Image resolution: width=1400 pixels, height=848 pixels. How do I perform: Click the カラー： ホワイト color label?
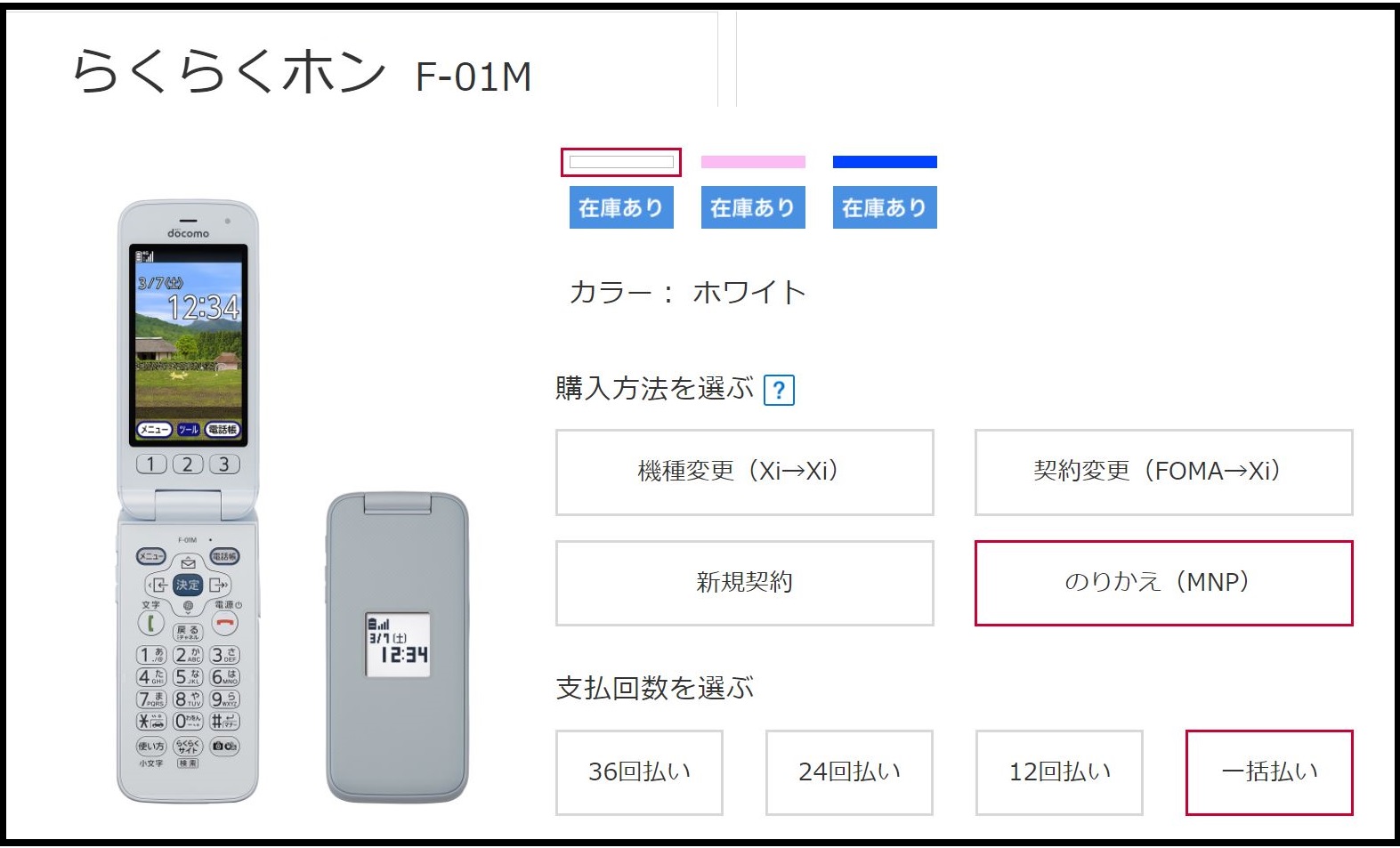pos(687,292)
